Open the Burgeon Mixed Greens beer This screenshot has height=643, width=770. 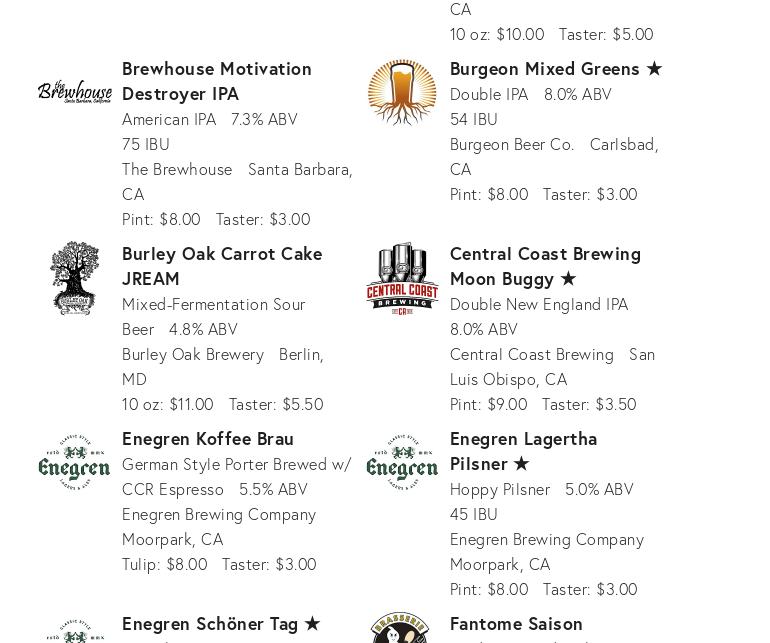click(x=544, y=68)
